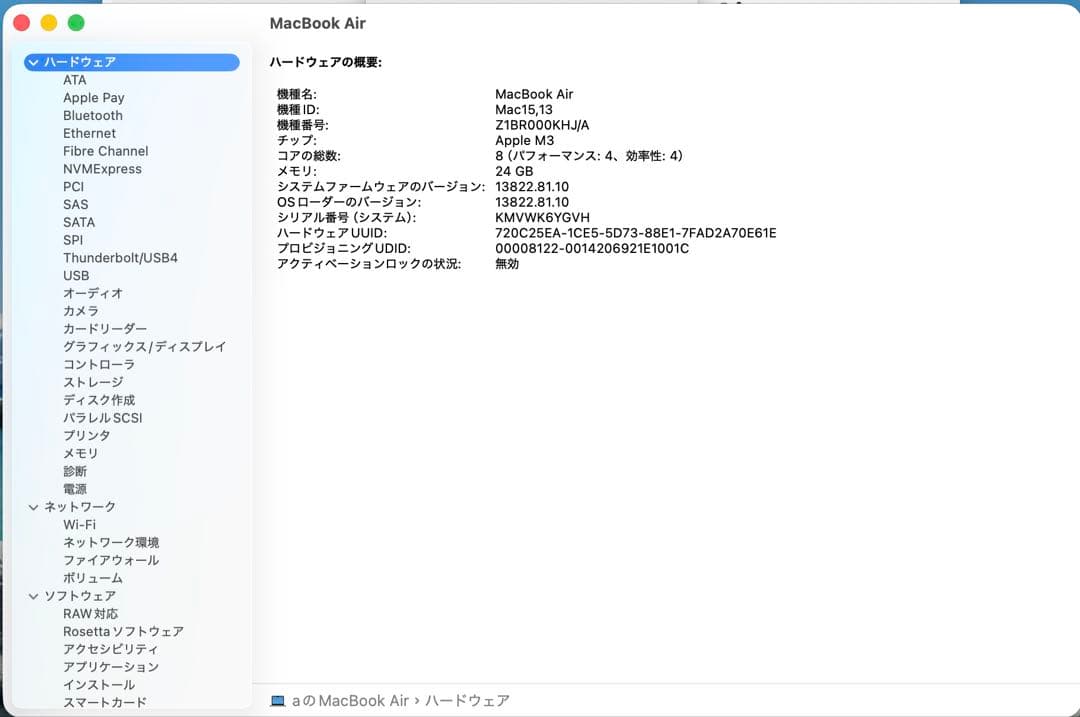Select SATA in the sidebar
The height and width of the screenshot is (717, 1080).
(x=79, y=222)
